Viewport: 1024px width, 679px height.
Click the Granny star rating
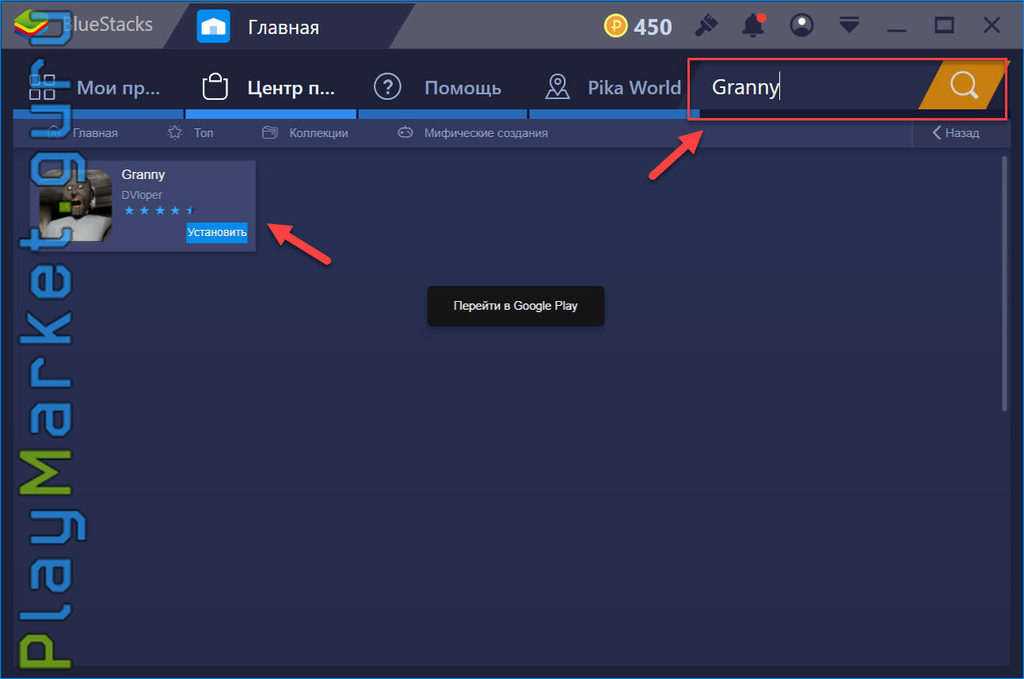[159, 210]
